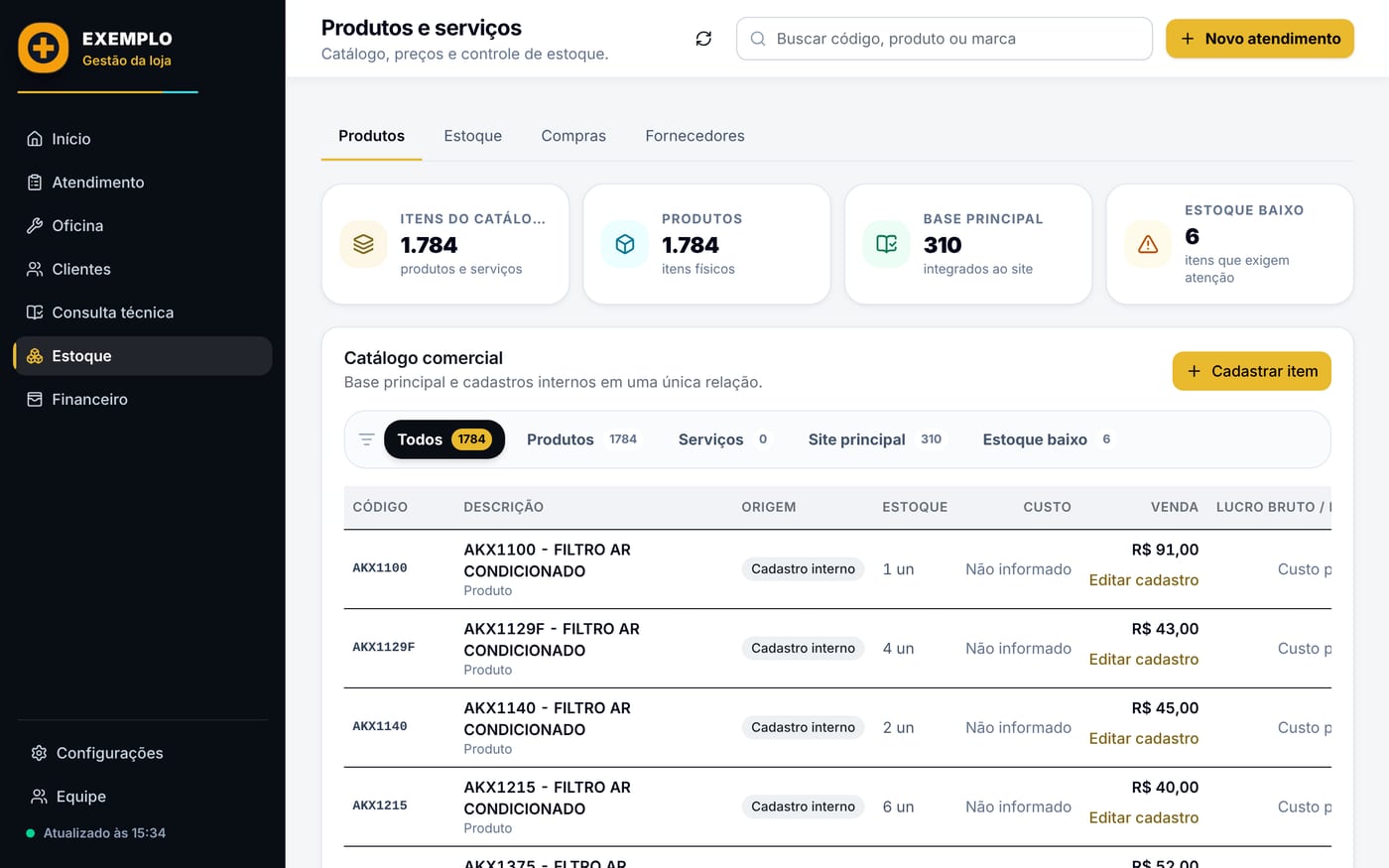Click Editar cadastro for AKX1140 row
Image resolution: width=1389 pixels, height=868 pixels.
coord(1143,739)
